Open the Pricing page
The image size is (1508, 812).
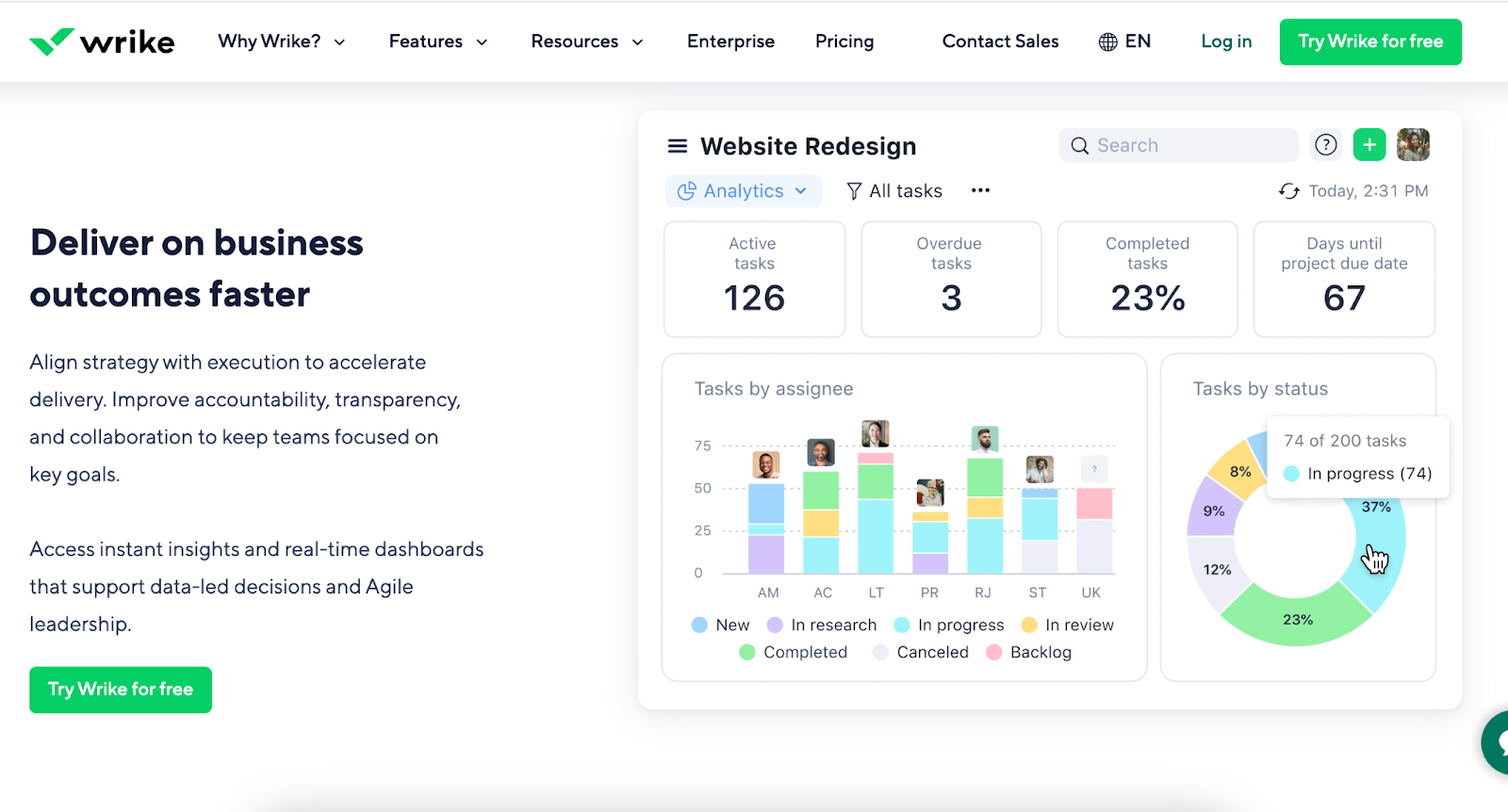click(844, 41)
